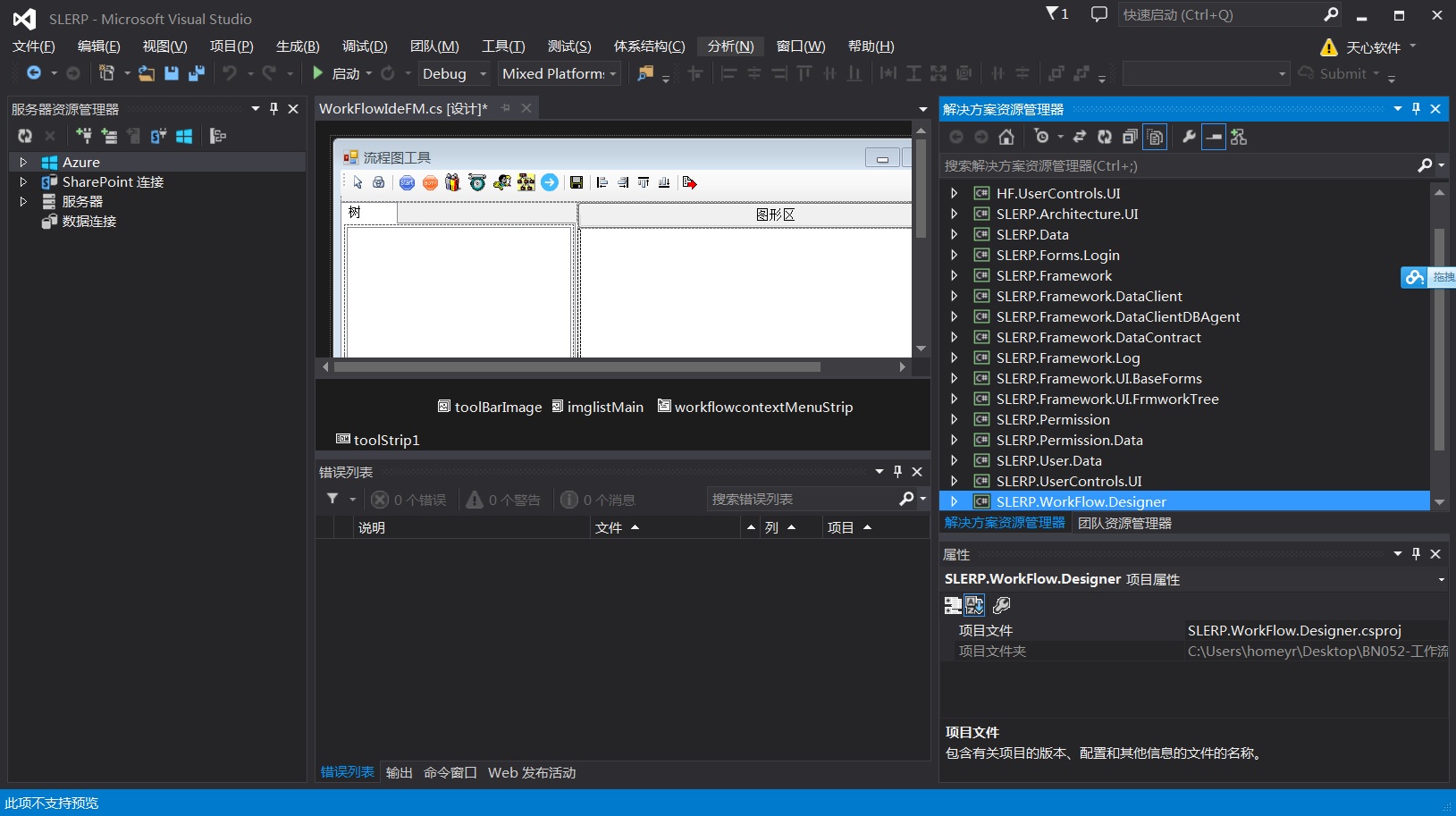Screen dimensions: 1456x816
Task: Click Sync with Active Document icon
Action: (x=1079, y=137)
